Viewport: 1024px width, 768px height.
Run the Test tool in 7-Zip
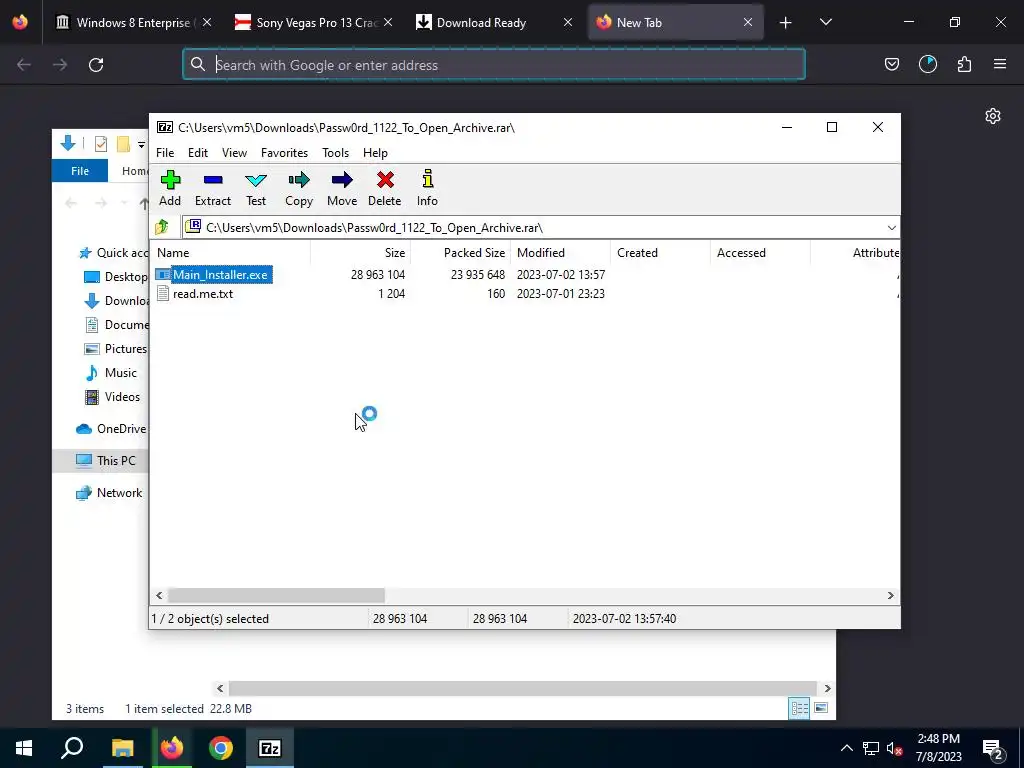[x=256, y=189]
